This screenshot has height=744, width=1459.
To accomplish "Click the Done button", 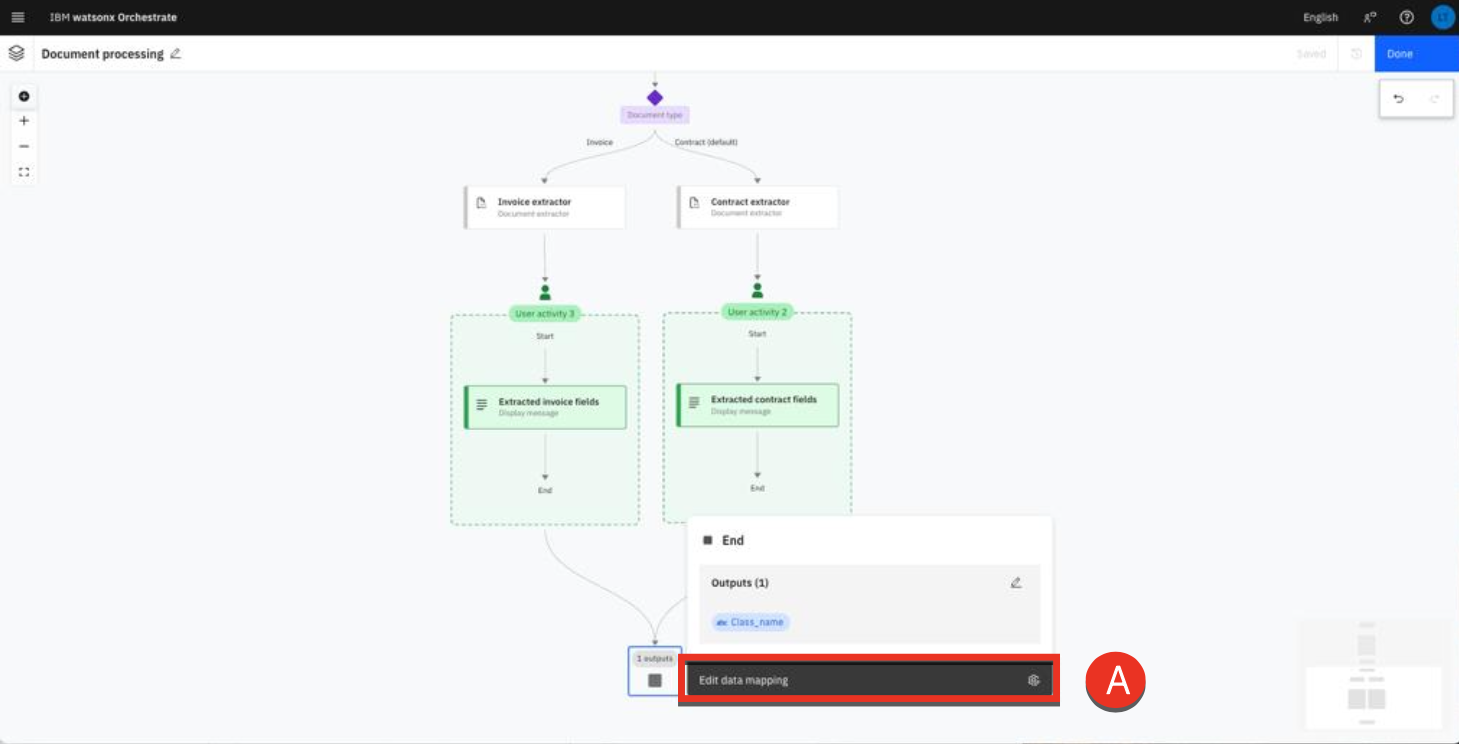I will tap(1415, 54).
